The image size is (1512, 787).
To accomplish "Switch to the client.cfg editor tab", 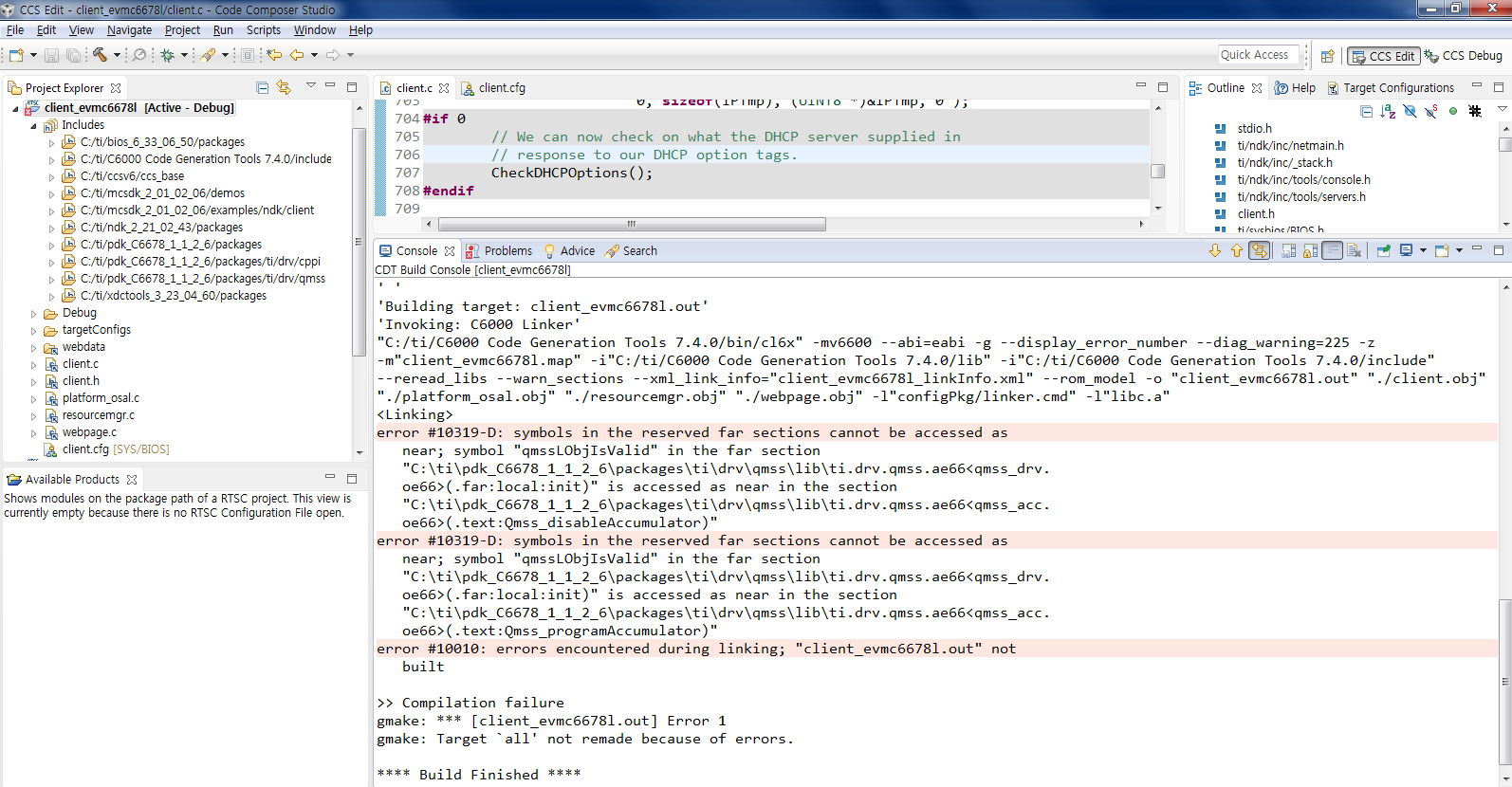I will click(493, 87).
